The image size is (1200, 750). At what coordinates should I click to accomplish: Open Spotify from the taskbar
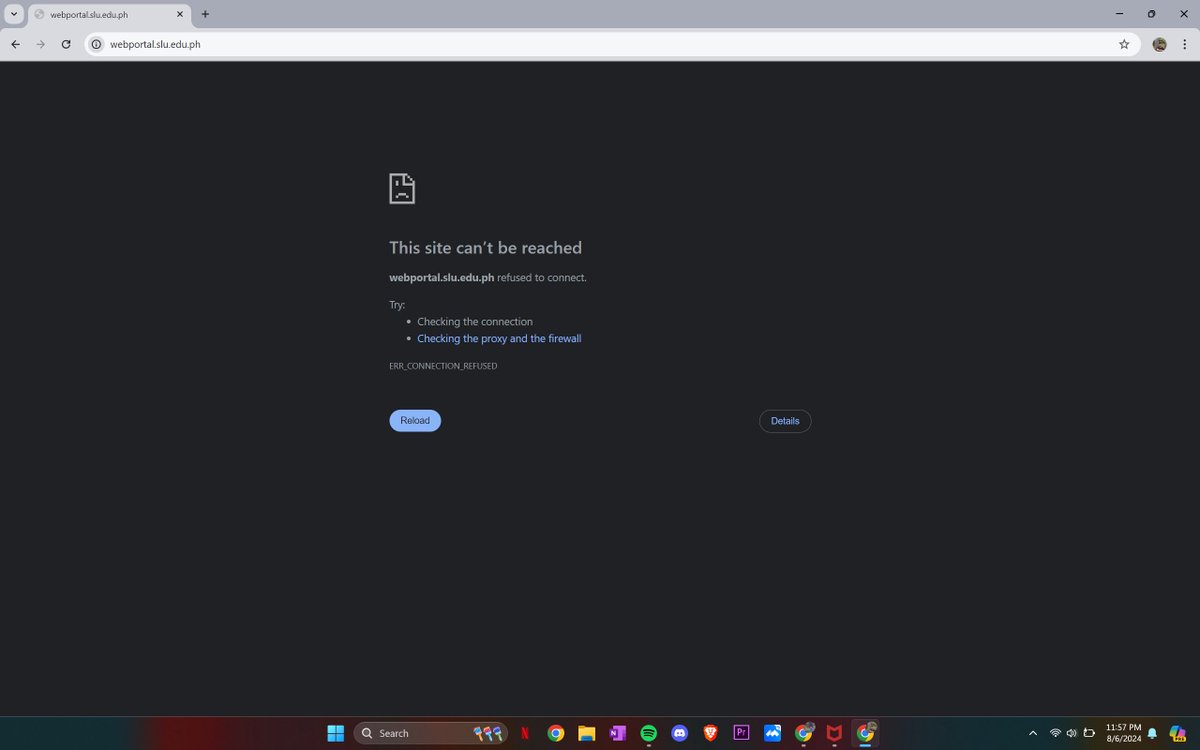click(x=649, y=733)
